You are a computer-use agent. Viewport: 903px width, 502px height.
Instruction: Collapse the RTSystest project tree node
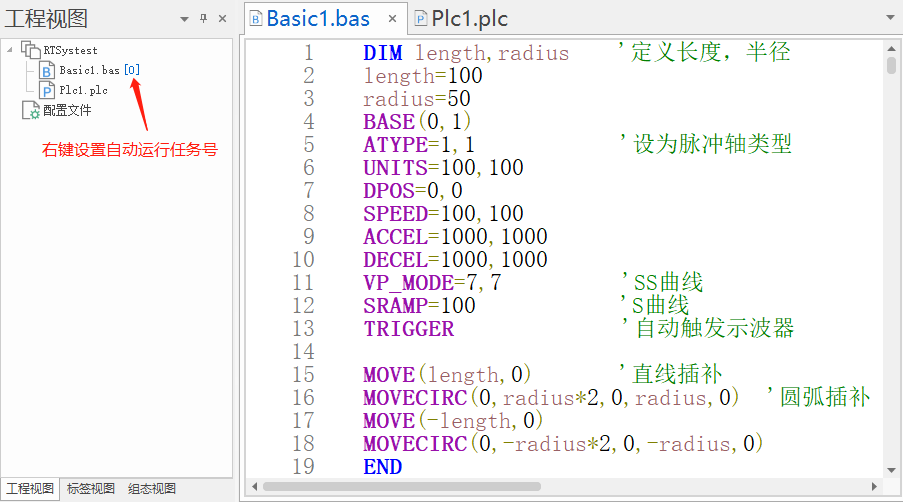pos(10,50)
